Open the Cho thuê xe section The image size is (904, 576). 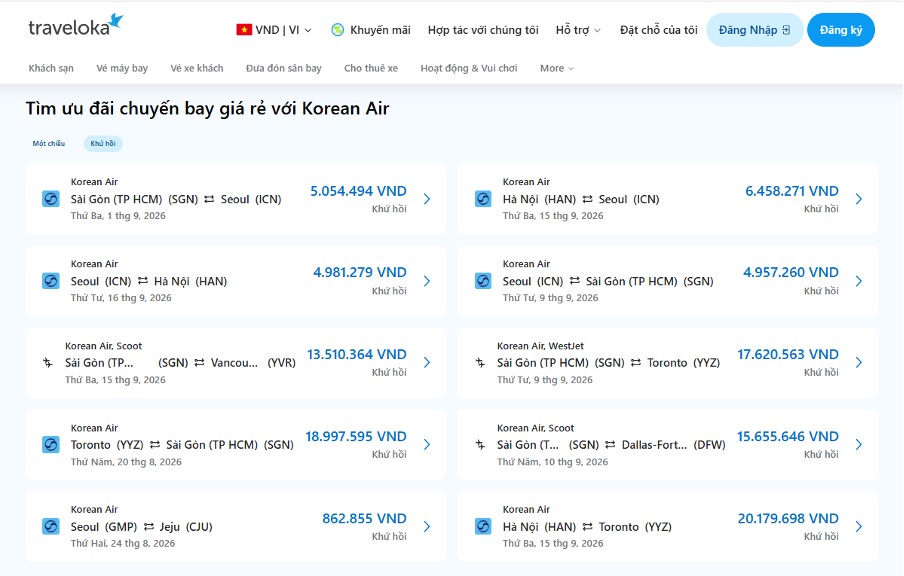pyautogui.click(x=371, y=68)
